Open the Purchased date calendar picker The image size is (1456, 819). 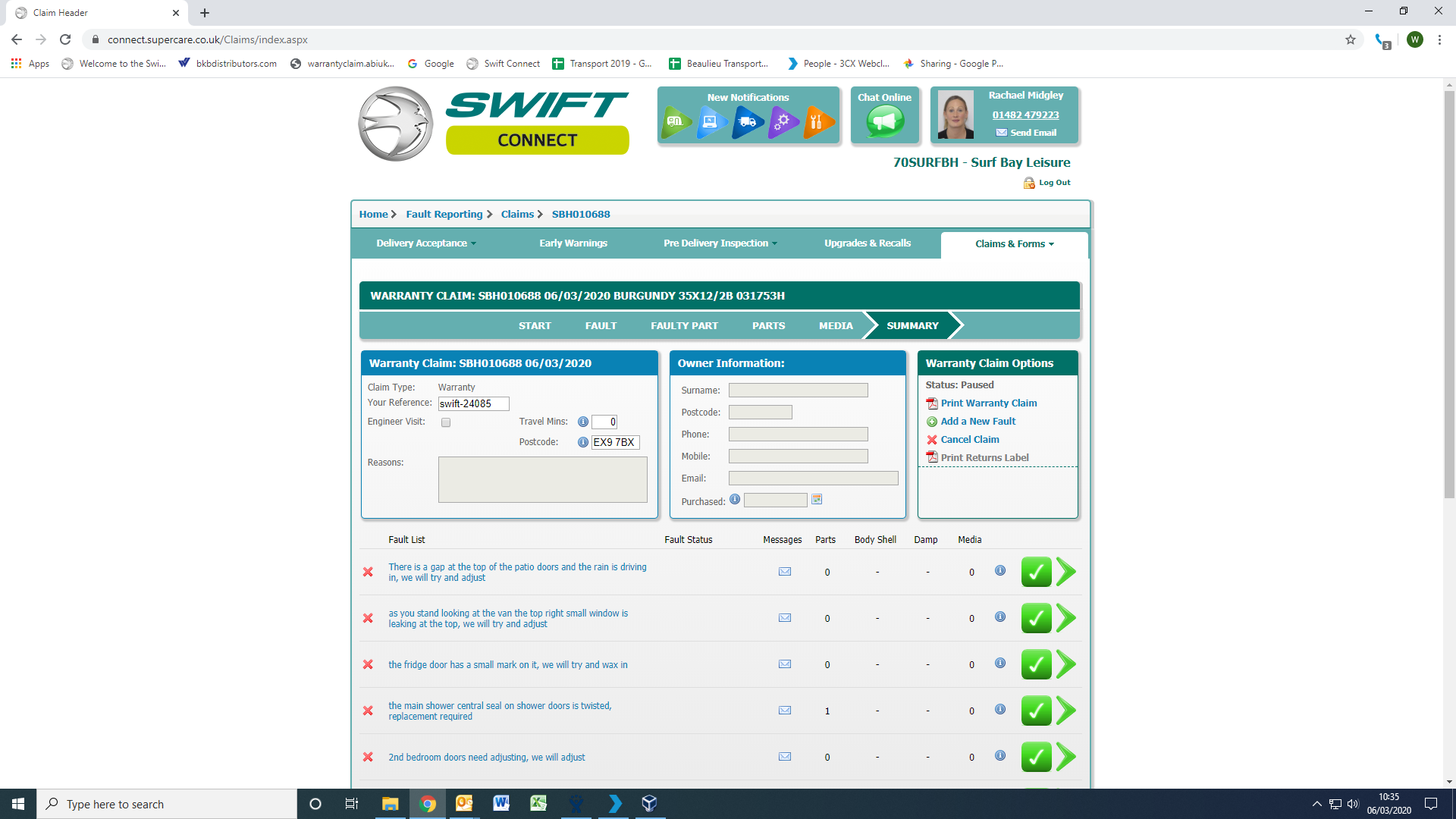817,500
